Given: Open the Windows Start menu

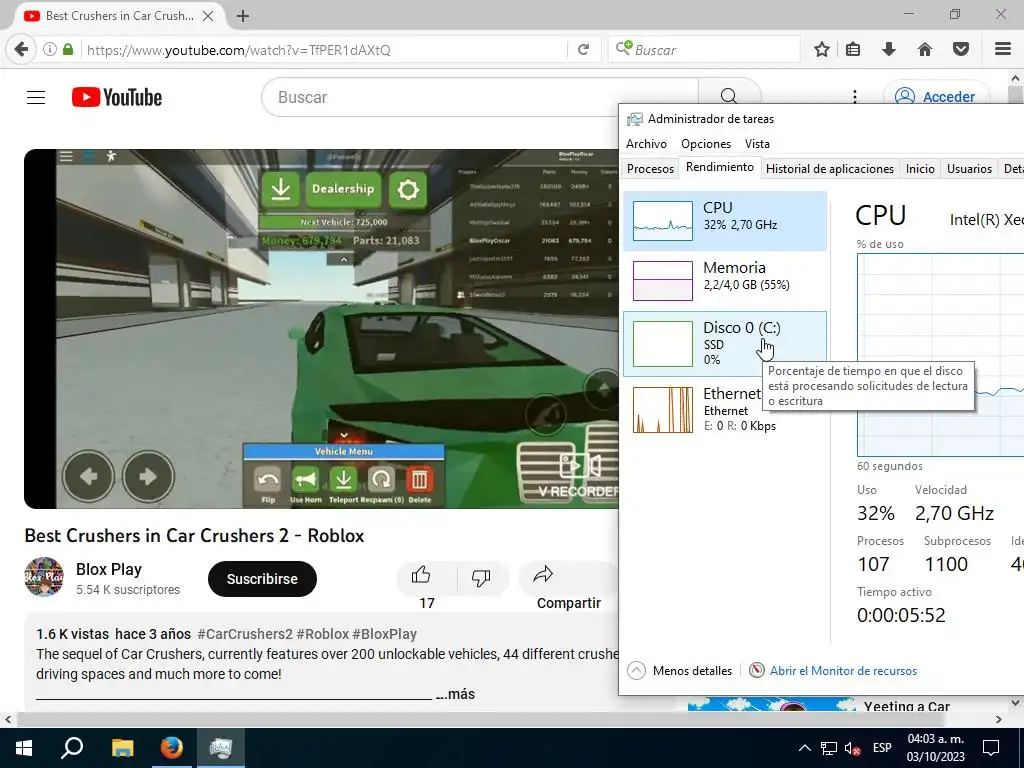Looking at the screenshot, I should 24,748.
